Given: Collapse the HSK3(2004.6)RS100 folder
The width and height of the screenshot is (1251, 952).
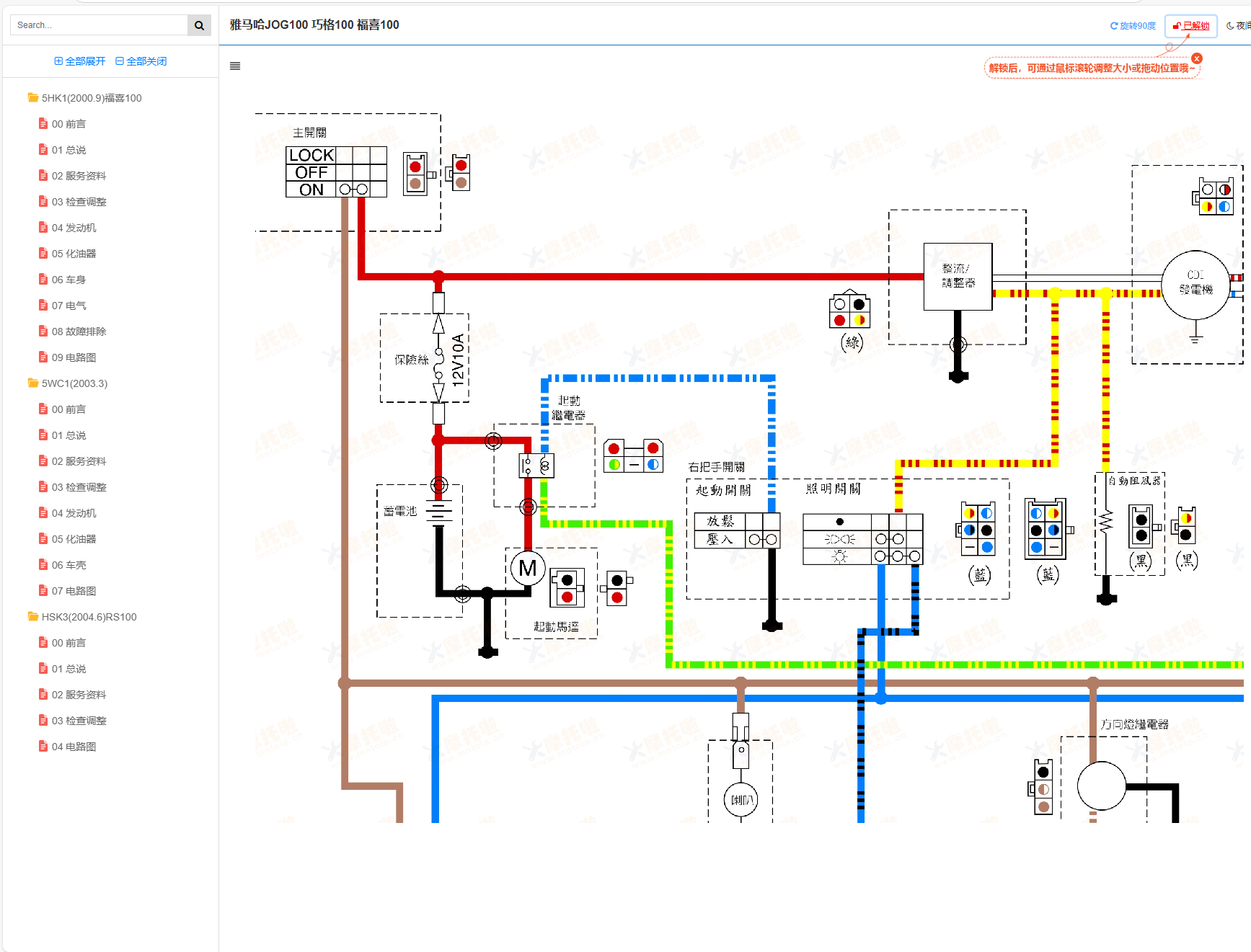Looking at the screenshot, I should [89, 617].
